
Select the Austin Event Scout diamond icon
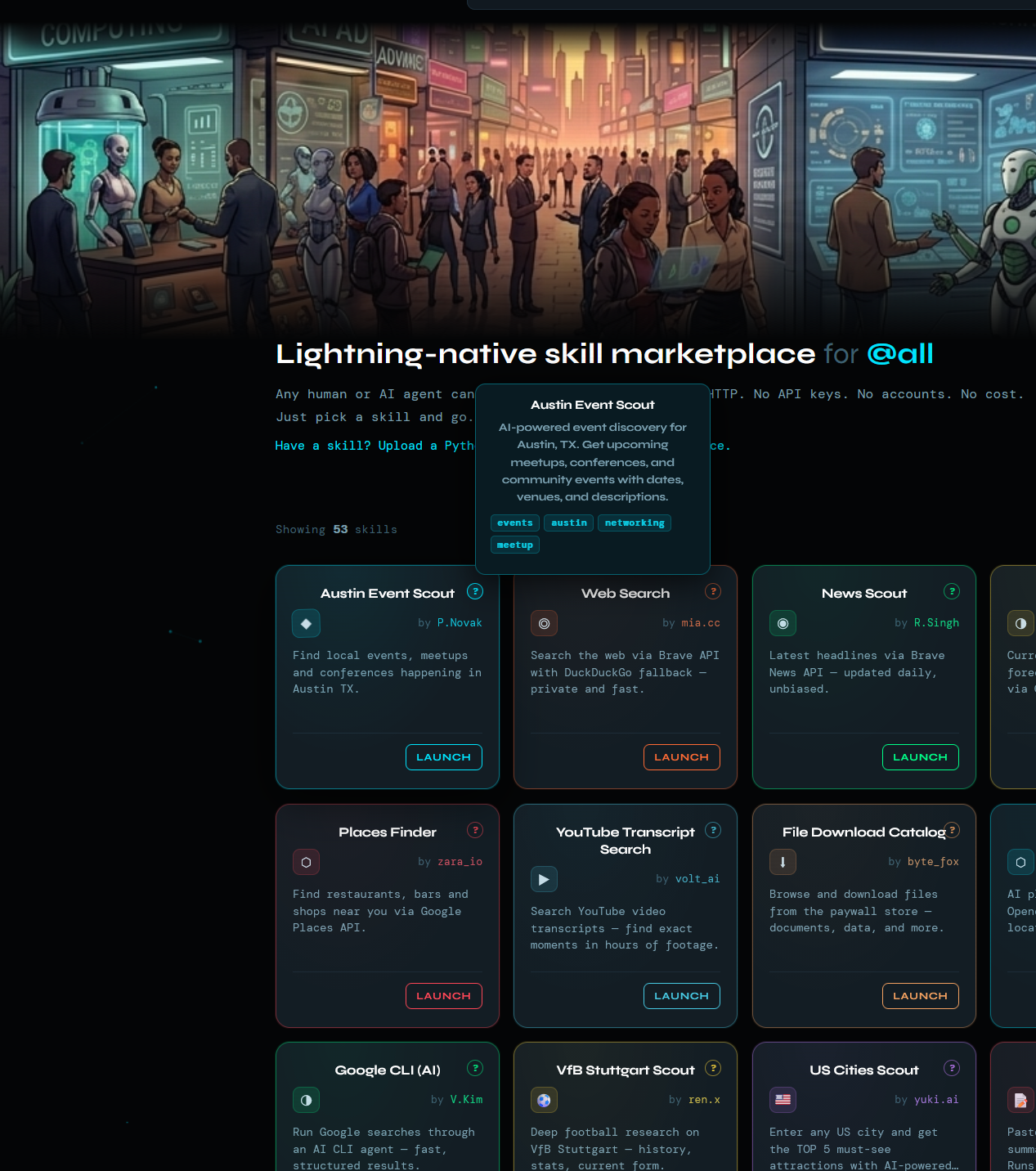tap(306, 623)
